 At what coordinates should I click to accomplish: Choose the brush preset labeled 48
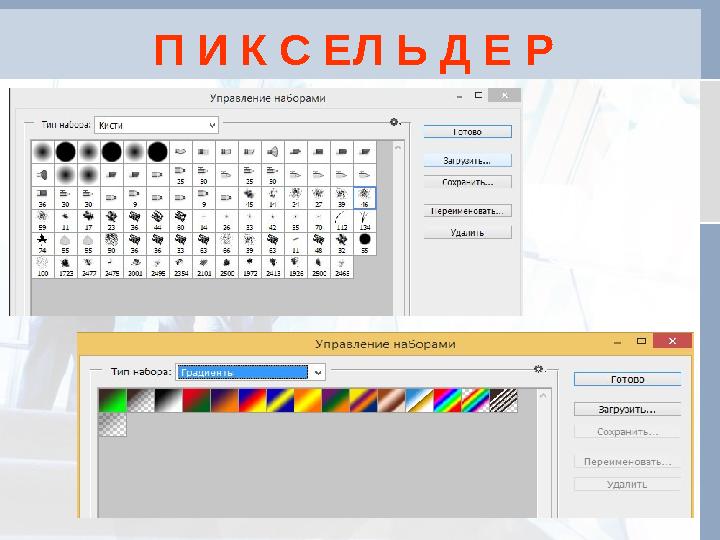[319, 244]
